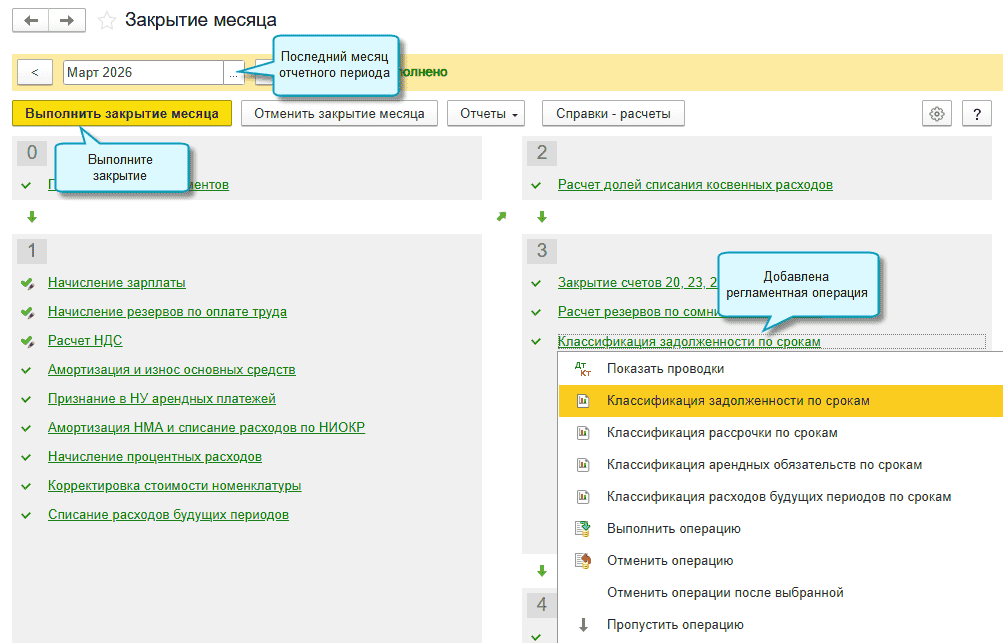Open help with the question mark button
Viewport: 1003px width, 643px height.
tap(976, 114)
